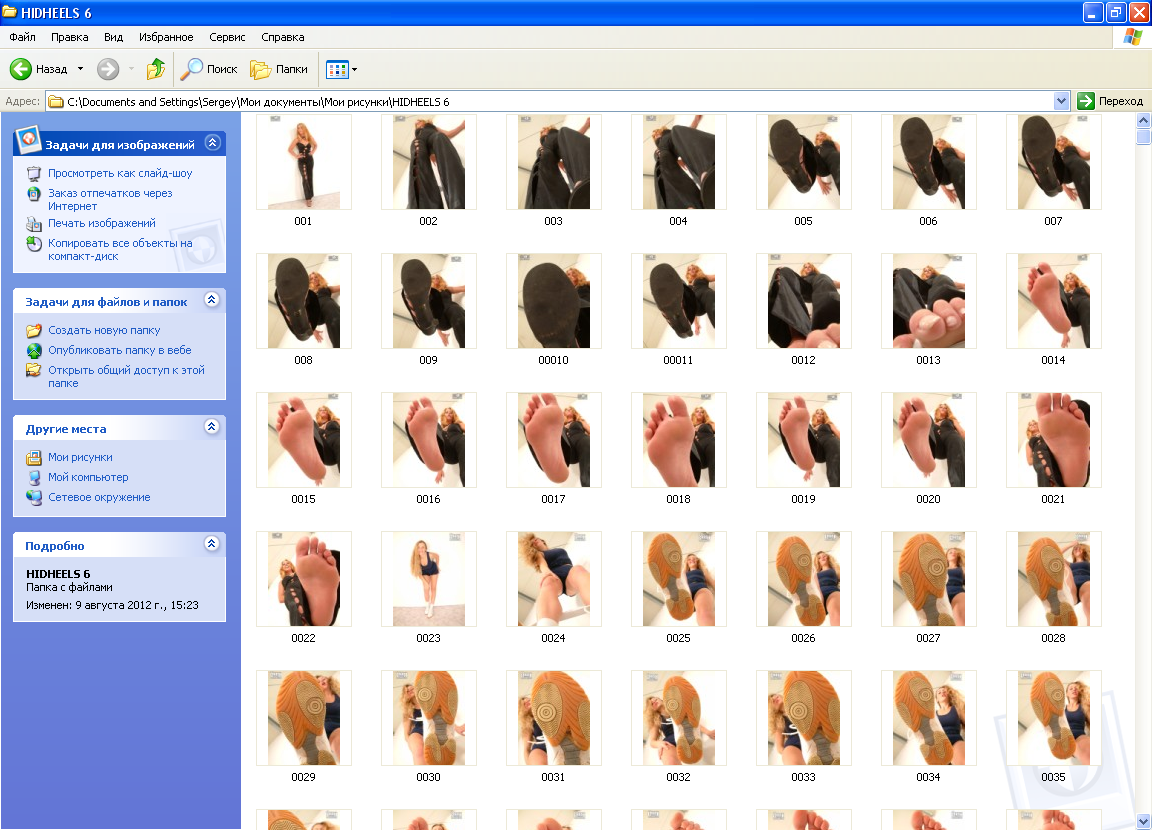
Task: Click Открыть общий доступ к этой папке
Action: pyautogui.click(x=126, y=377)
